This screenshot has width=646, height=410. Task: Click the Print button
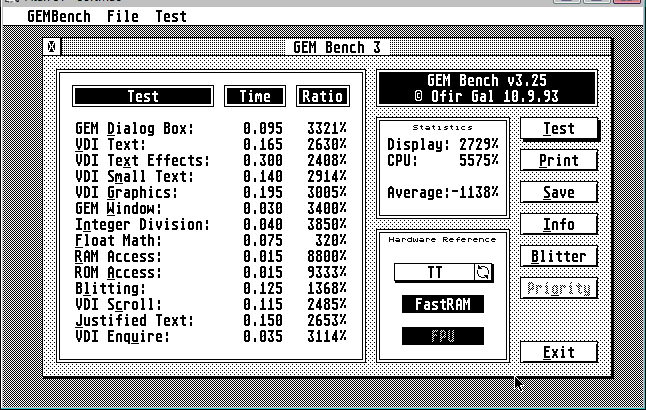(559, 160)
